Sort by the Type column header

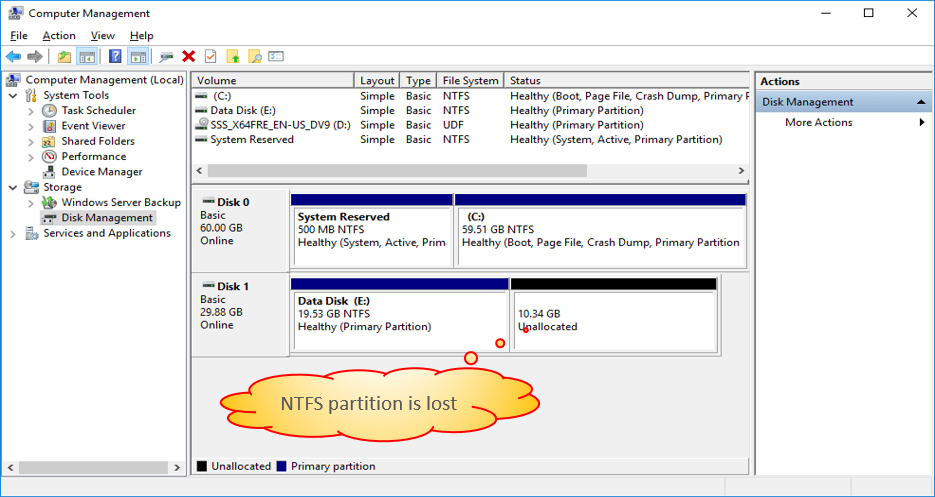click(x=419, y=81)
